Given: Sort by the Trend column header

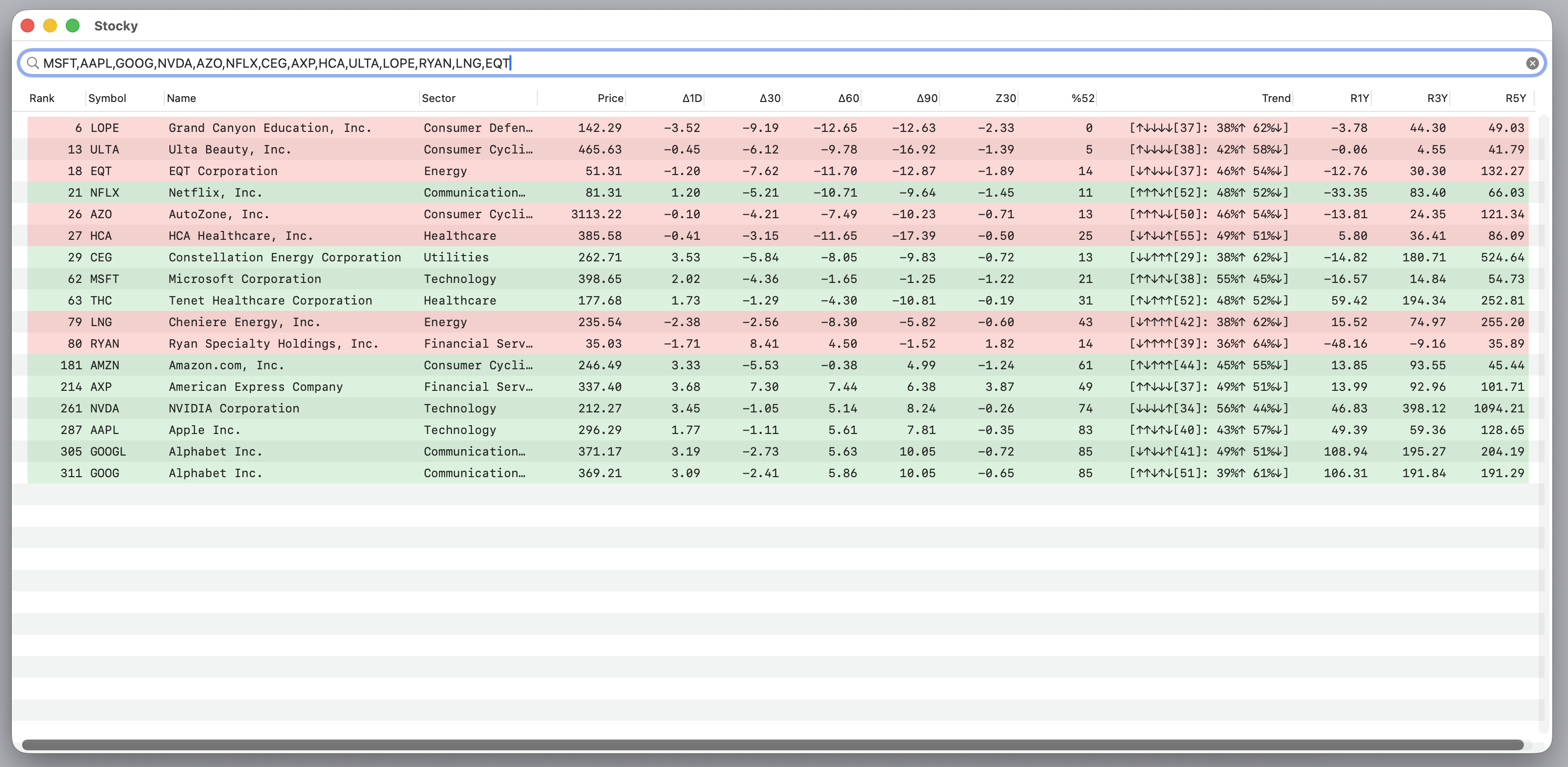Looking at the screenshot, I should [x=1276, y=98].
